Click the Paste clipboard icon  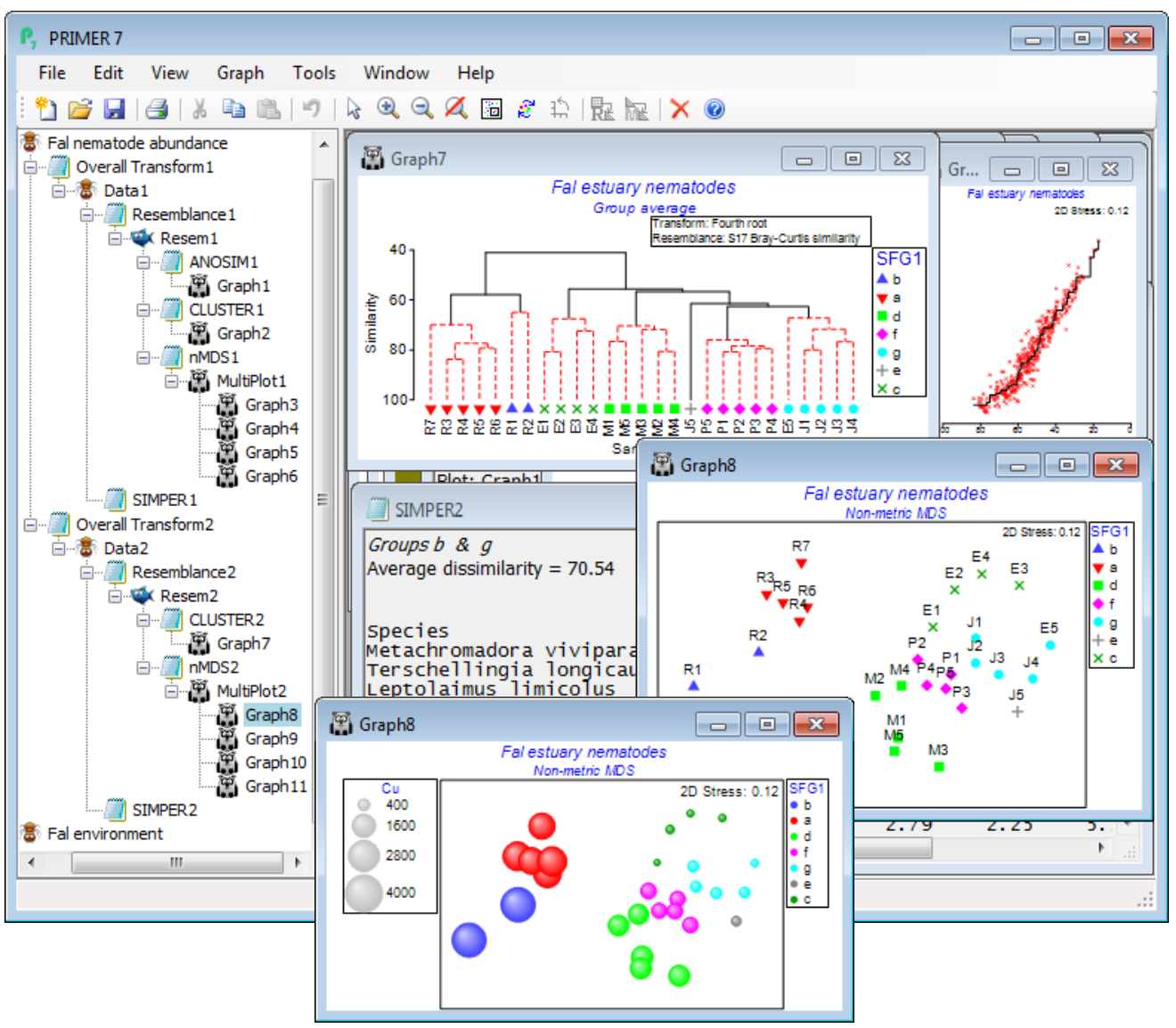268,109
